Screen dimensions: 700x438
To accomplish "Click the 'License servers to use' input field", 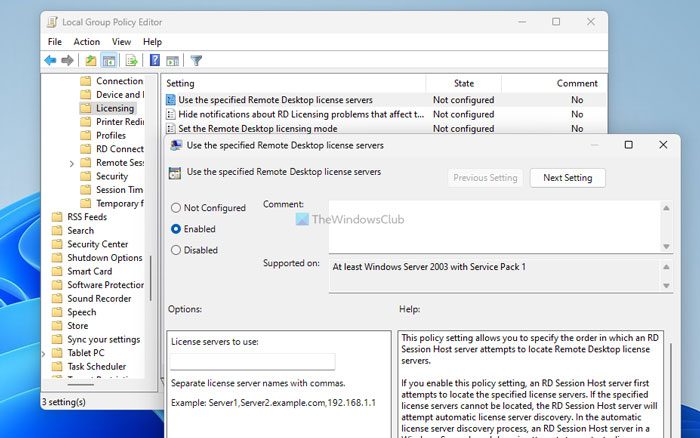I will [x=252, y=362].
